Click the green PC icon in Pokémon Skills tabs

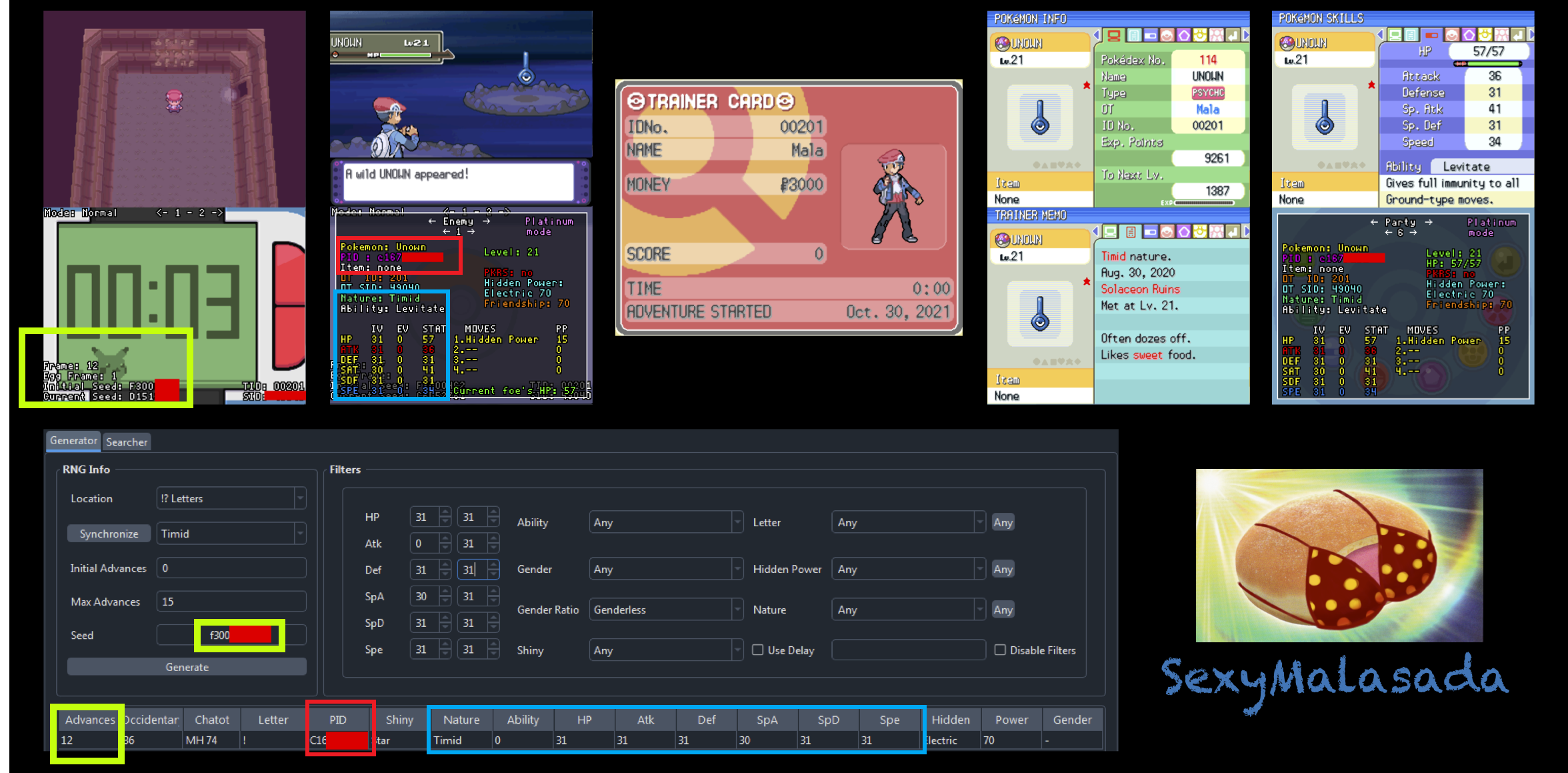click(1395, 35)
